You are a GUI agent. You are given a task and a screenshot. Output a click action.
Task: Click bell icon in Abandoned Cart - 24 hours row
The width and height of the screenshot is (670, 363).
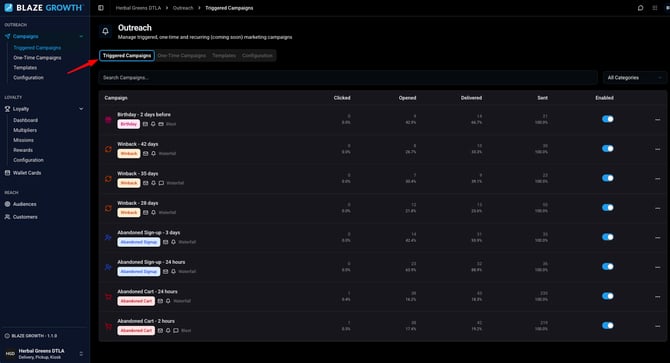(x=168, y=301)
